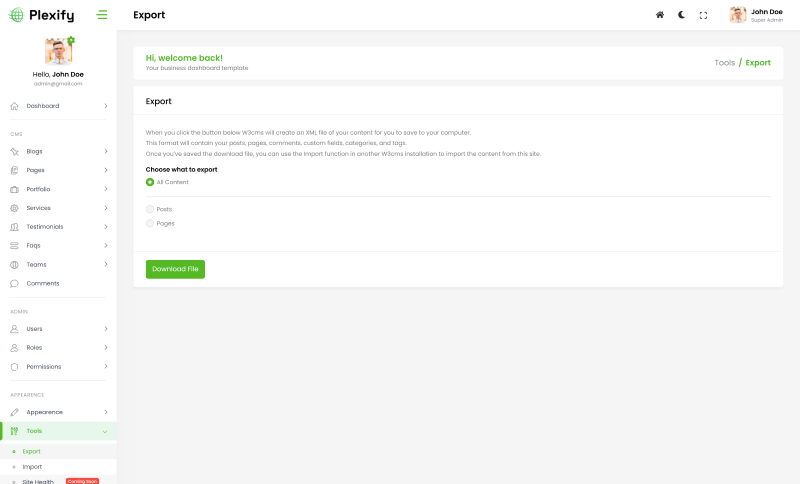800x484 pixels.
Task: Click the Dashboard home icon in the sidebar
Action: tap(15, 106)
